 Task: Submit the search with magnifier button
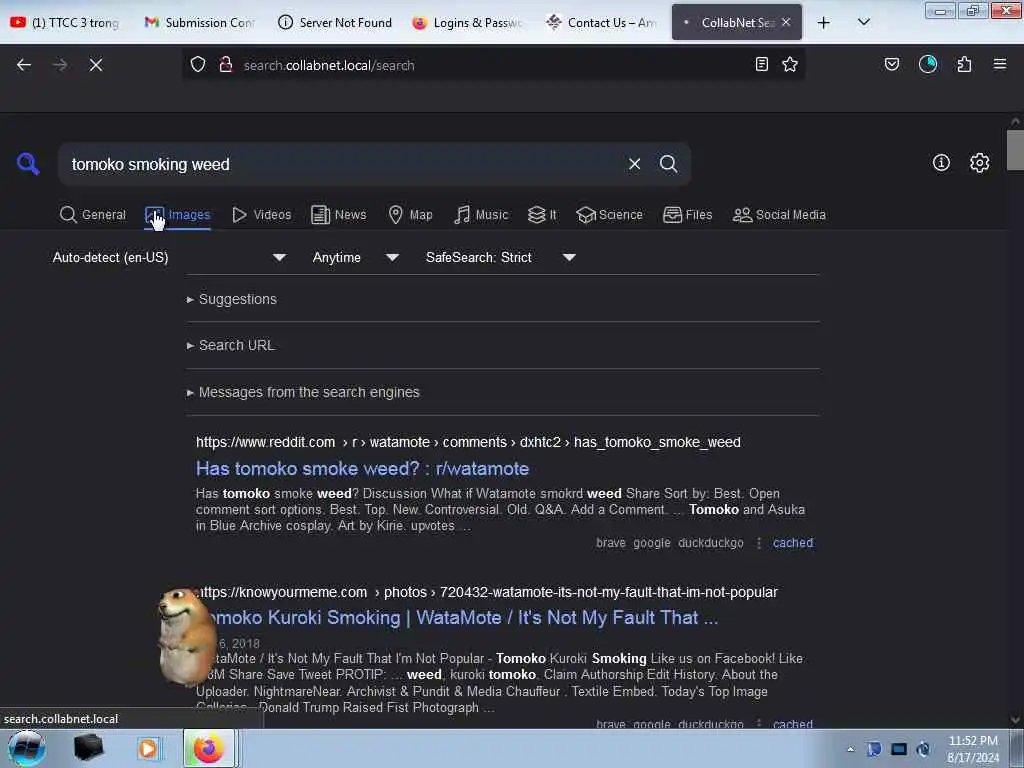669,164
